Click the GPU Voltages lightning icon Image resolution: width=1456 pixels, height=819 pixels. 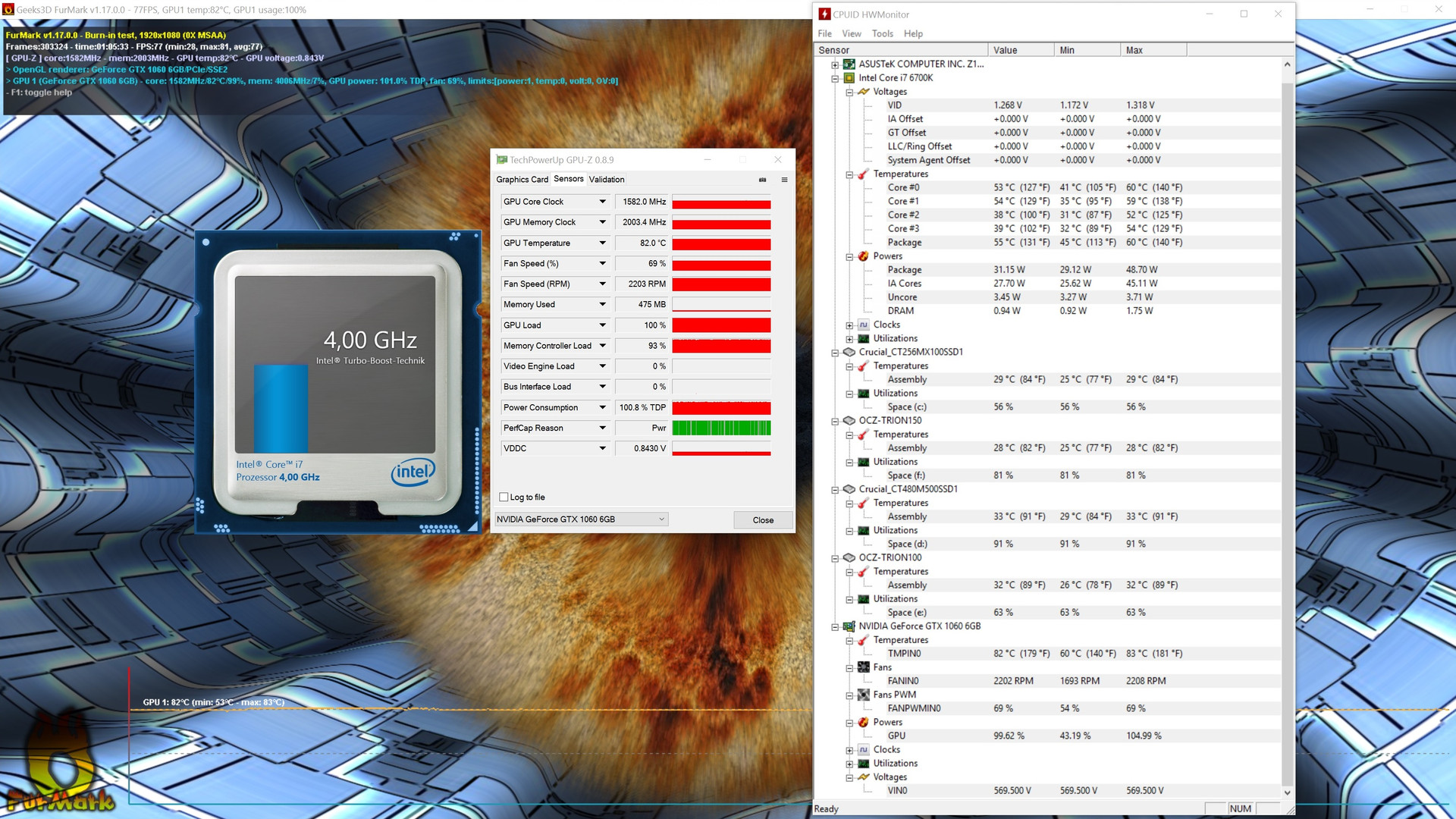click(863, 777)
